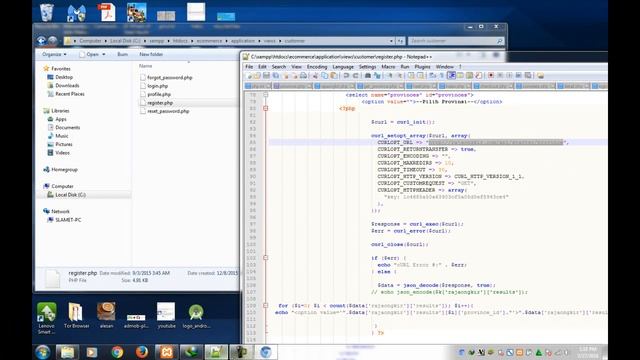Open the Settings menu

pyautogui.click(x=367, y=67)
